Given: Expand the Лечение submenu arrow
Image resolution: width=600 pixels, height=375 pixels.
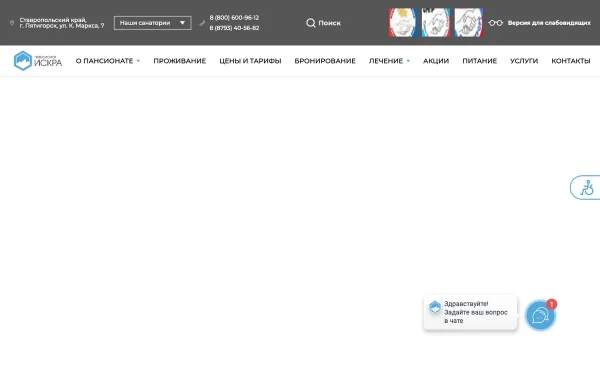Looking at the screenshot, I should [x=408, y=61].
